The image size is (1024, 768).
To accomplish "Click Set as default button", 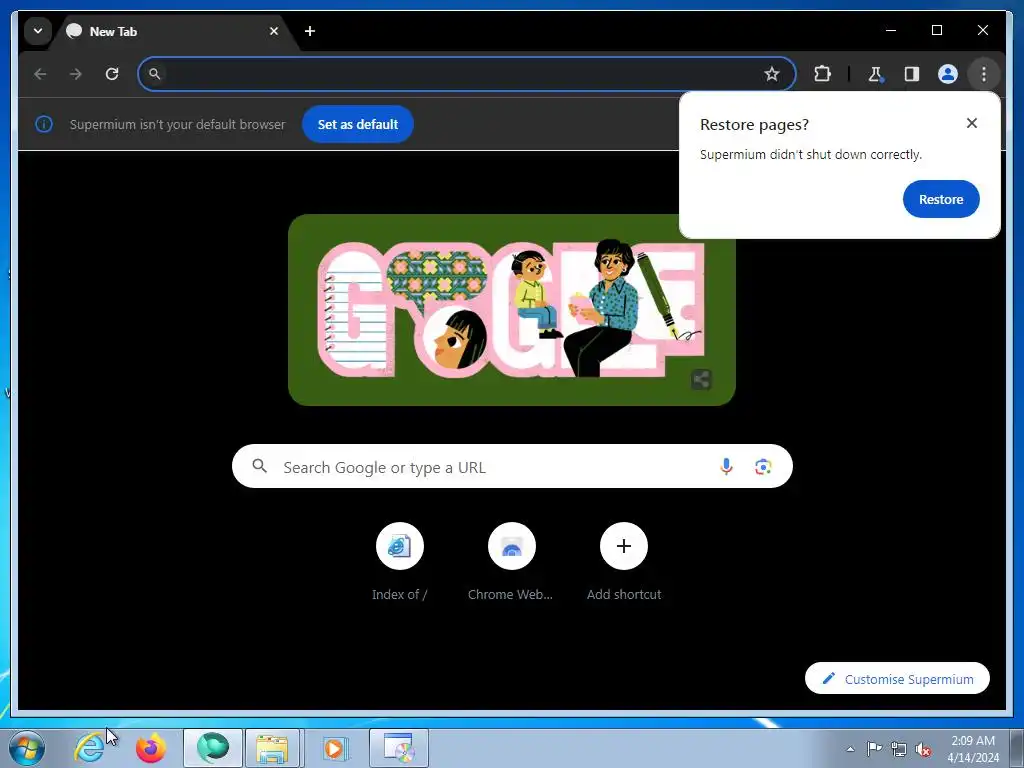I will pos(358,124).
